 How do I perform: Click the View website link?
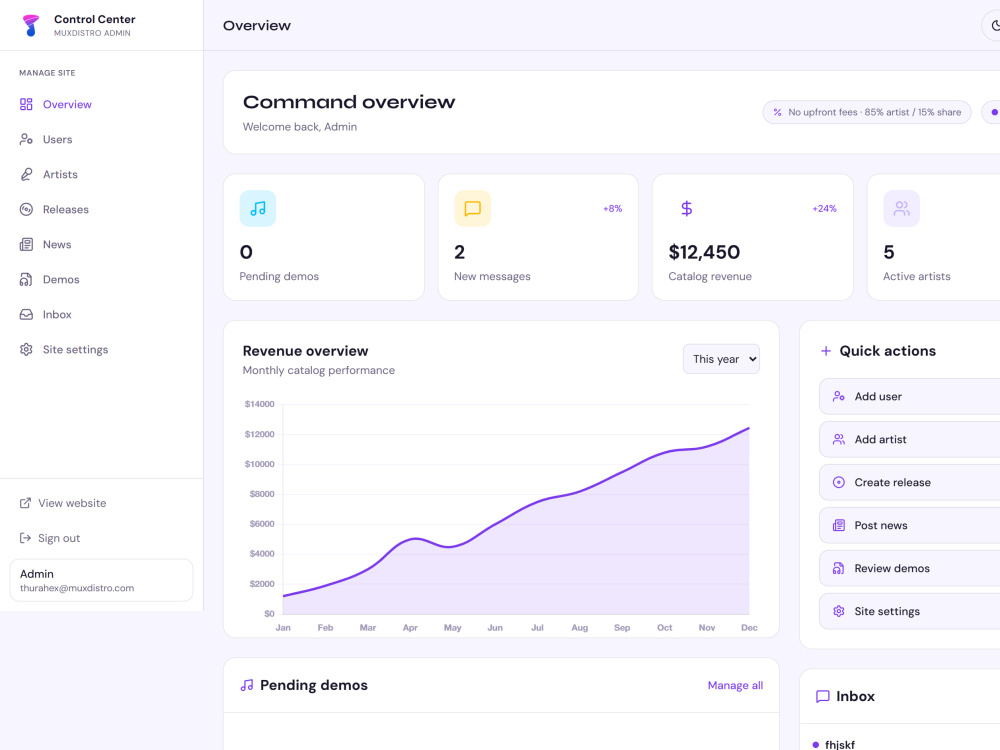102,503
